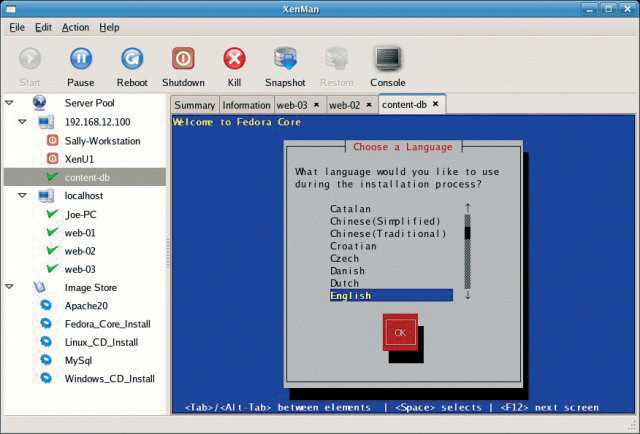Click the Reboot toolbar icon
Viewport: 640px width, 434px height.
[x=132, y=59]
